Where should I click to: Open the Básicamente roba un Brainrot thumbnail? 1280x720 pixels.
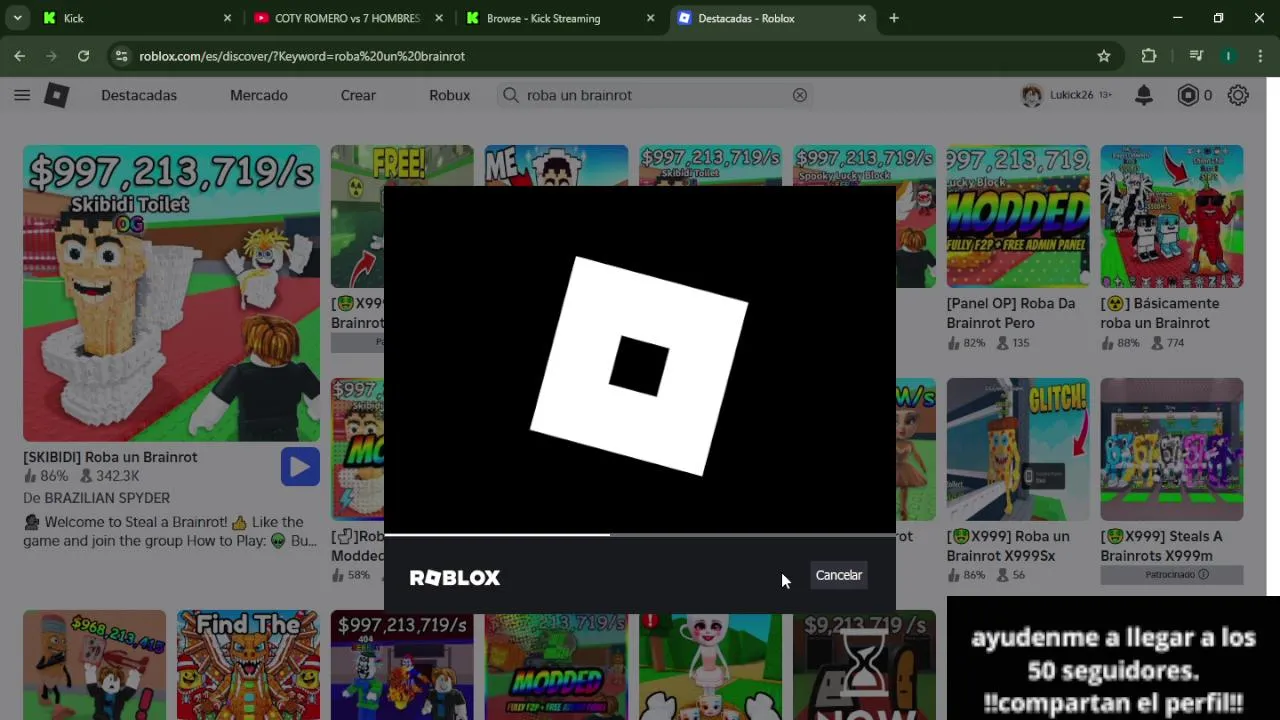coord(1172,216)
